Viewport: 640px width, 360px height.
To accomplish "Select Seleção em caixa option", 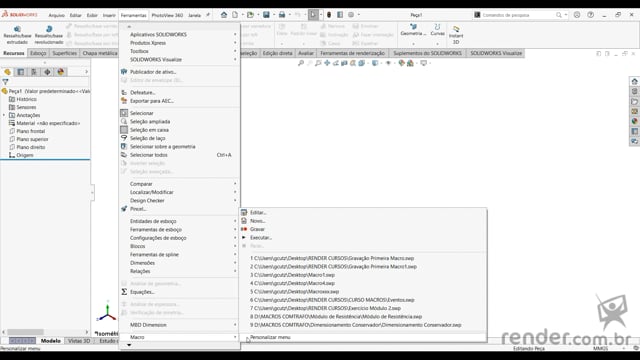I will click(x=149, y=130).
